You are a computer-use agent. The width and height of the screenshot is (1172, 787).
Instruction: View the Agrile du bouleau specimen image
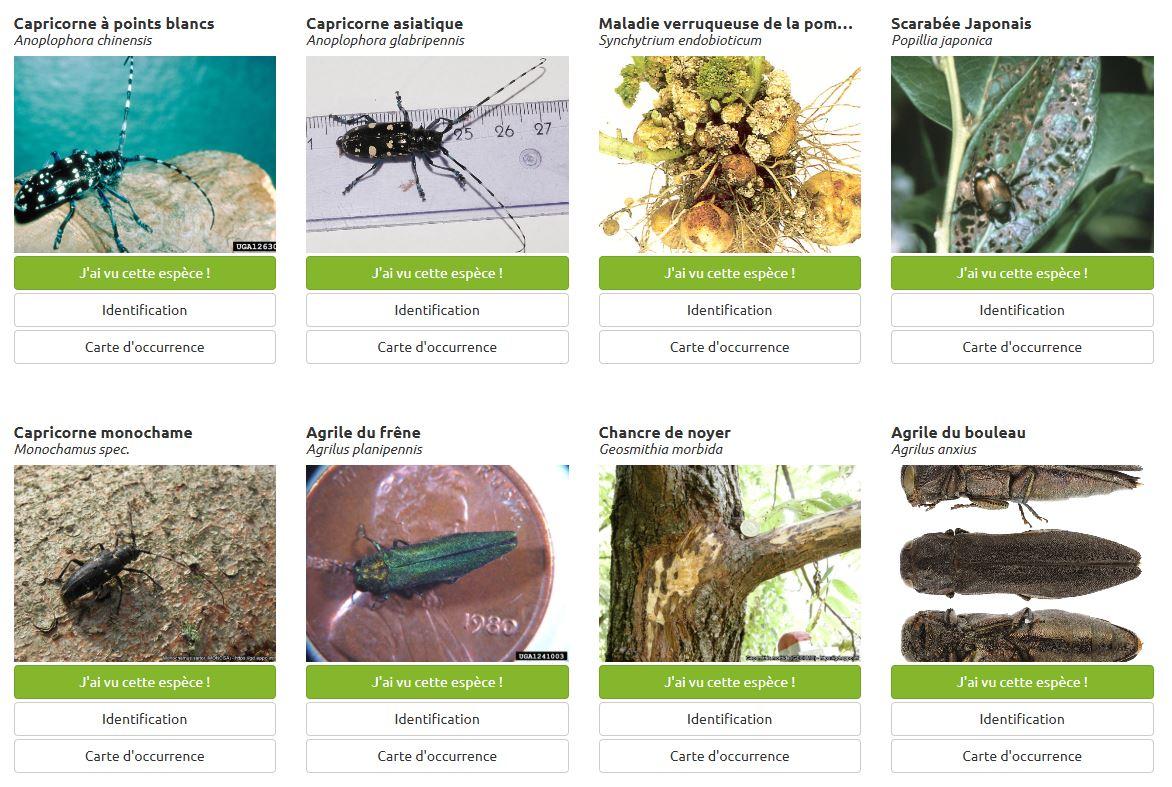tap(1022, 564)
